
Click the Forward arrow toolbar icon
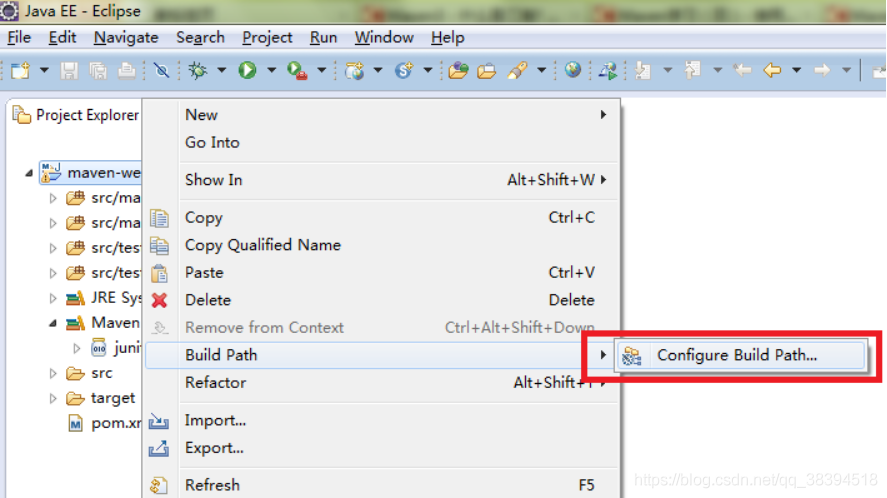(822, 71)
